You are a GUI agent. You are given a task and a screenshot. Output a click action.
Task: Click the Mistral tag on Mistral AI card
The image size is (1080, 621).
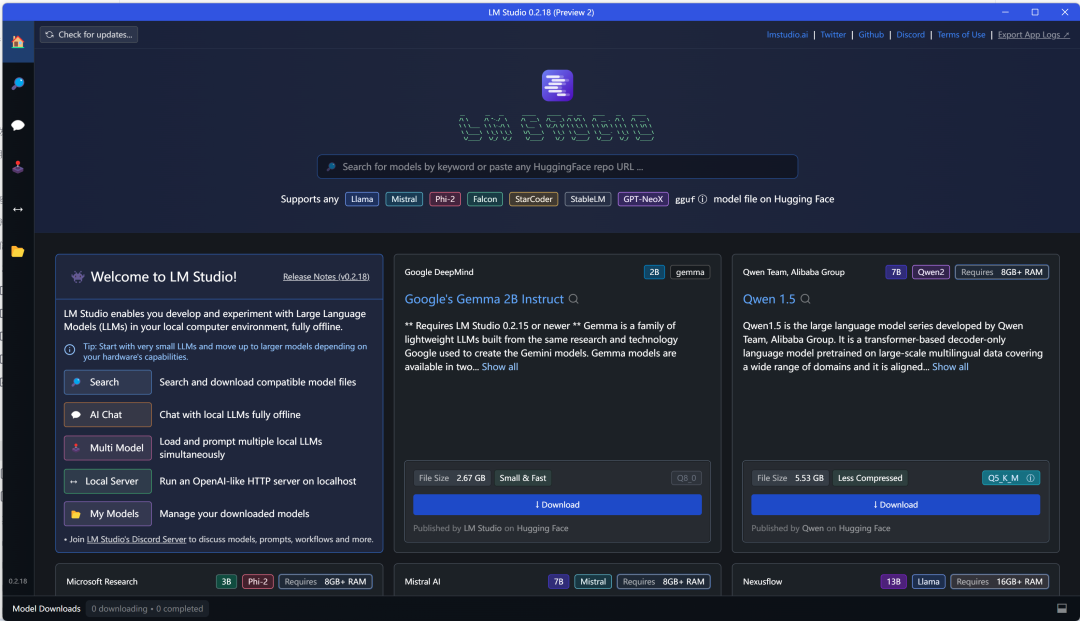pyautogui.click(x=592, y=582)
